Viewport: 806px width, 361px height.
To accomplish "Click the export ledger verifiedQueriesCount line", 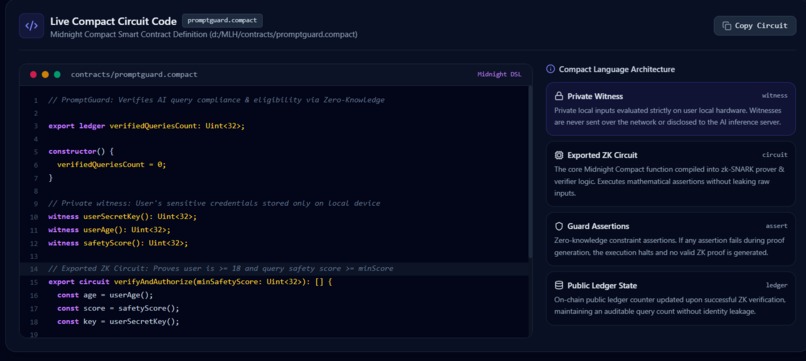I will pyautogui.click(x=146, y=126).
